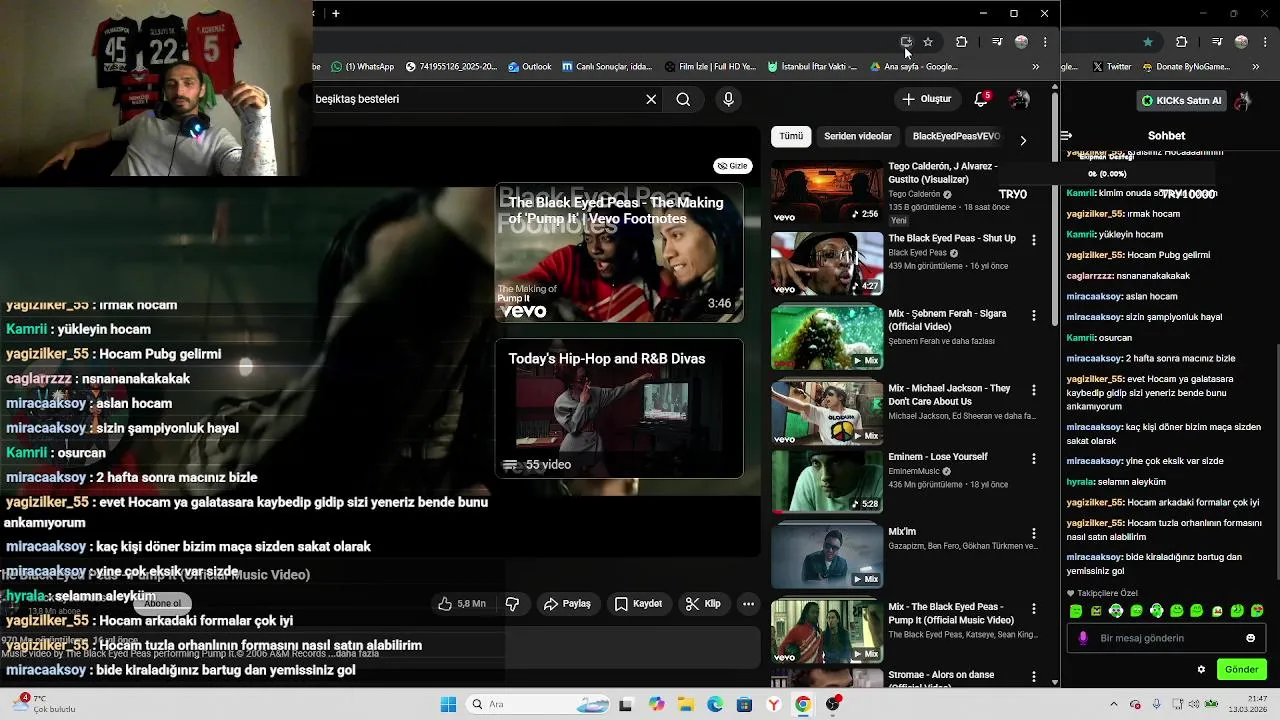Clear the YouTube search box text
This screenshot has height=720, width=1280.
coord(651,99)
